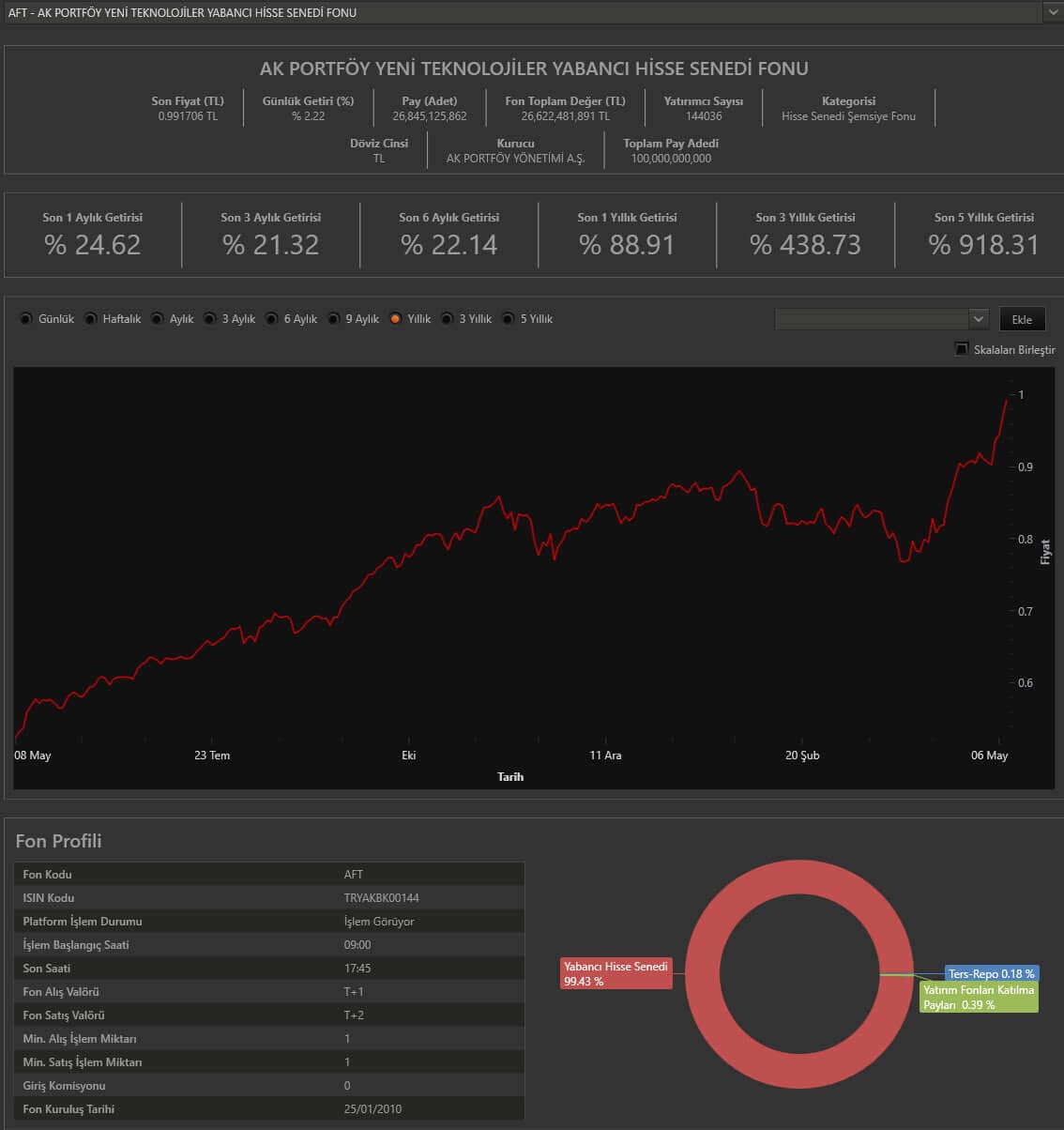
Task: Click the Ekle button
Action: point(1022,319)
